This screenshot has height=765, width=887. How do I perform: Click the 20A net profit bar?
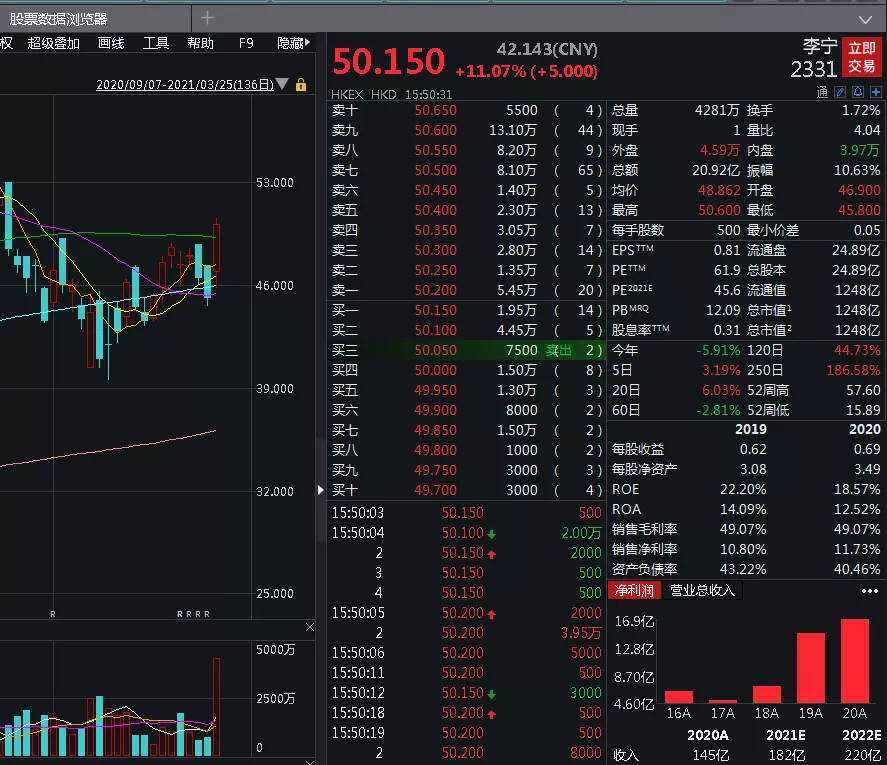tap(855, 661)
